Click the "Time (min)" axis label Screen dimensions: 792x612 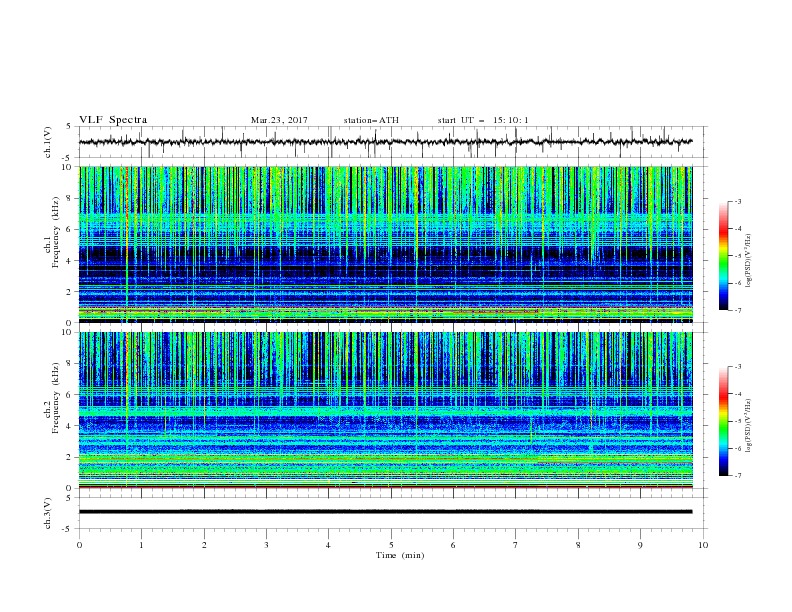[x=400, y=555]
